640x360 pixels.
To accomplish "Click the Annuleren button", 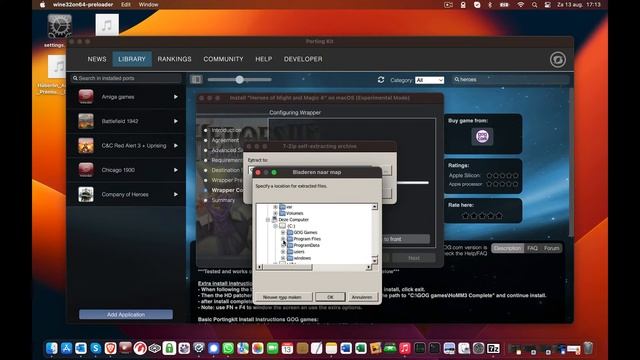I will (x=362, y=297).
